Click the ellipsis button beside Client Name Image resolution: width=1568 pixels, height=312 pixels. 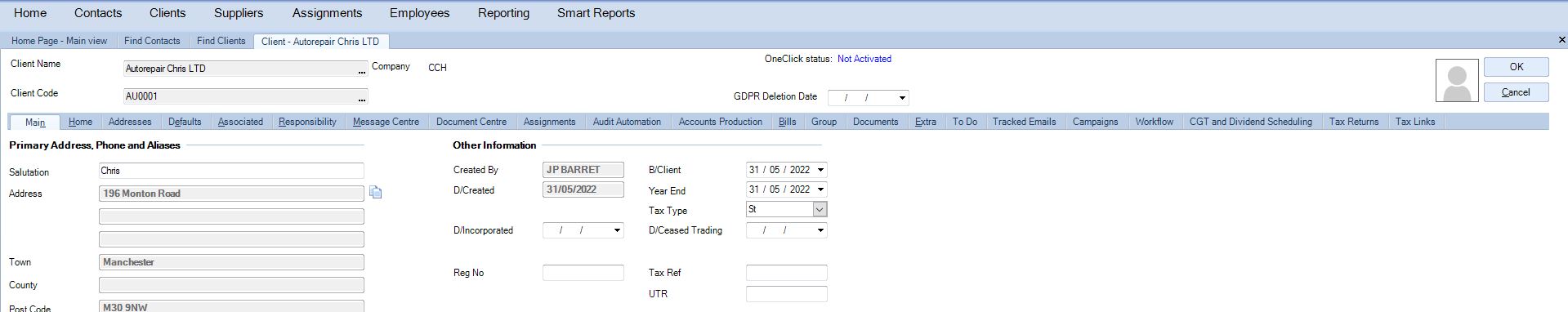[x=362, y=69]
